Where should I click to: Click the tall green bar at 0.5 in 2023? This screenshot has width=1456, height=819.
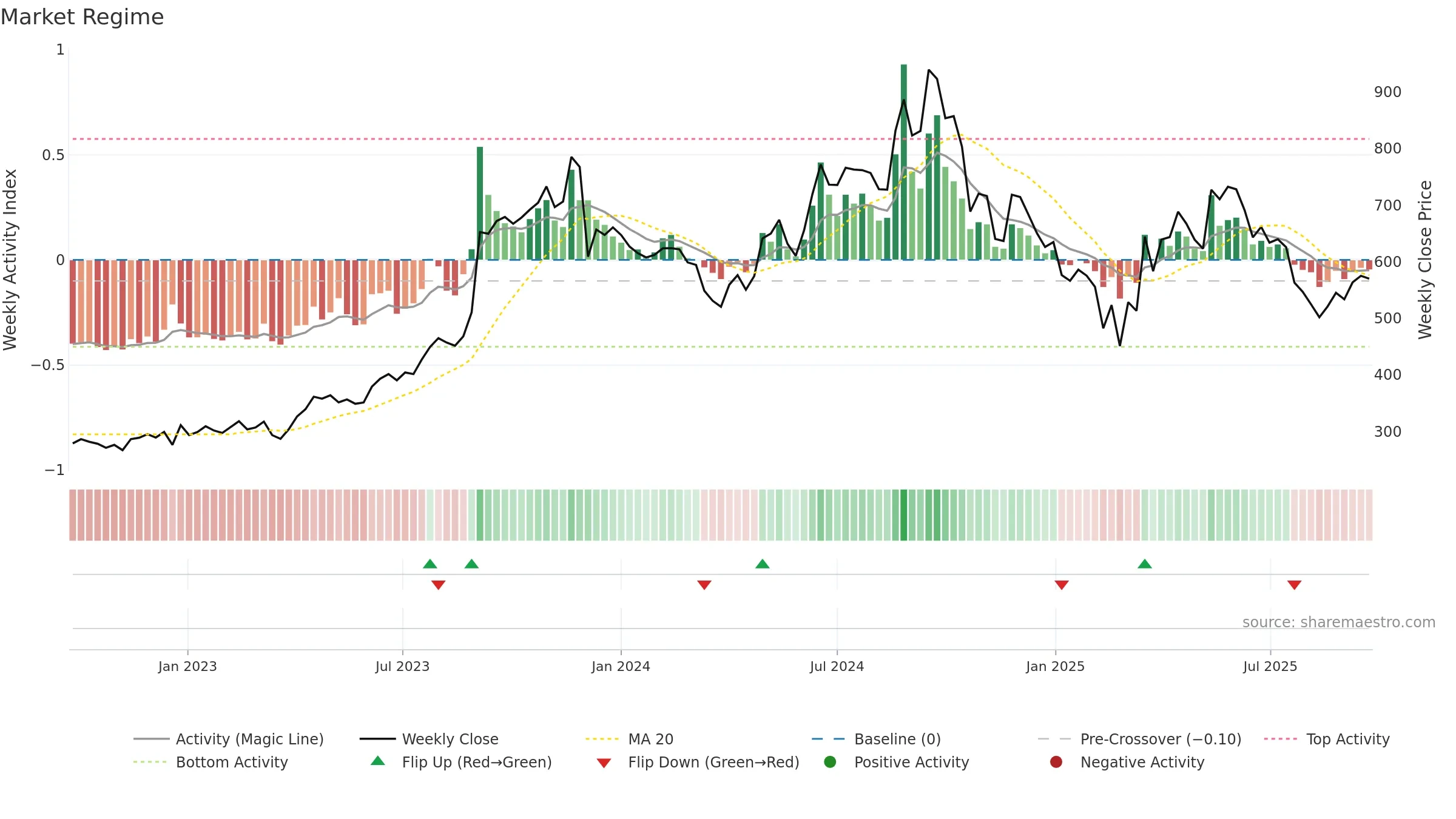pos(480,203)
